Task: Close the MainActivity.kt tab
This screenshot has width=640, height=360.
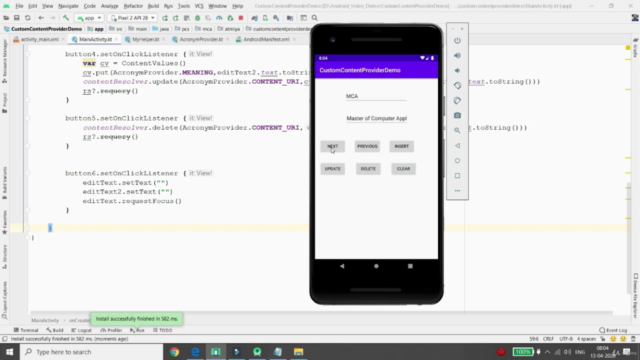Action: click(116, 40)
